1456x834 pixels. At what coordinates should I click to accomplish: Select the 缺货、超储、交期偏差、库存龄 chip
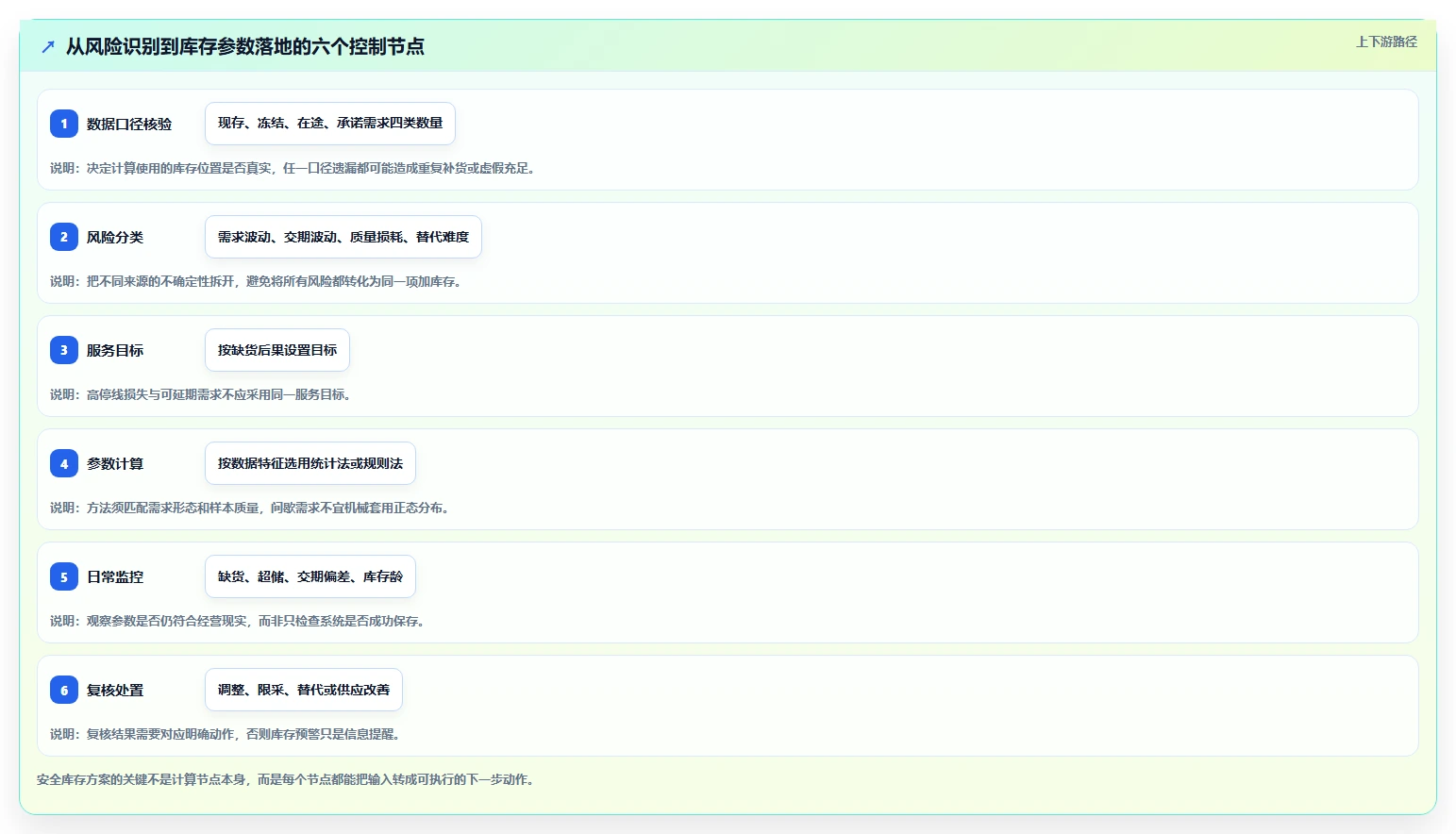(310, 576)
